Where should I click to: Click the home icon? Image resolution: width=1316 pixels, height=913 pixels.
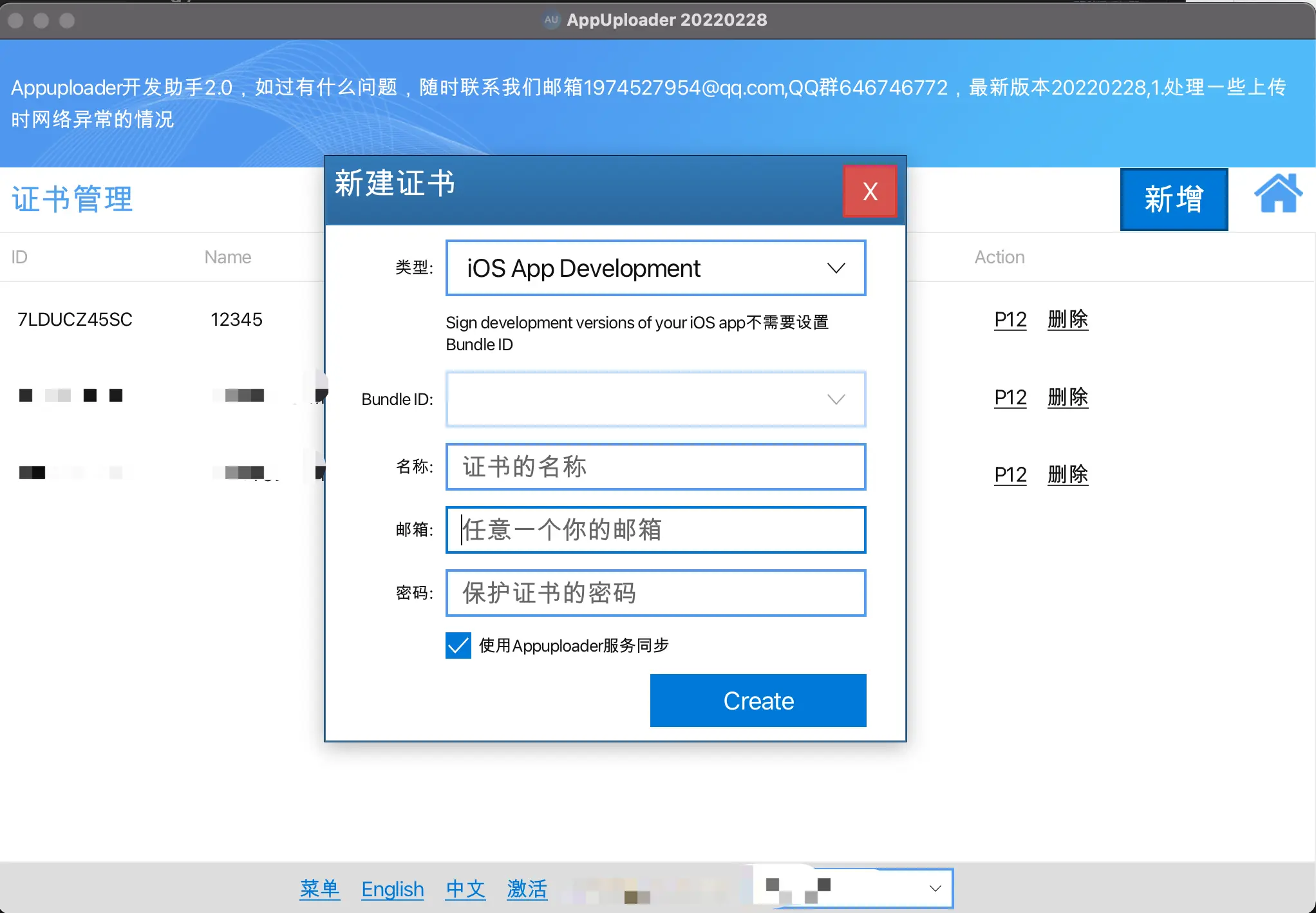coord(1277,194)
